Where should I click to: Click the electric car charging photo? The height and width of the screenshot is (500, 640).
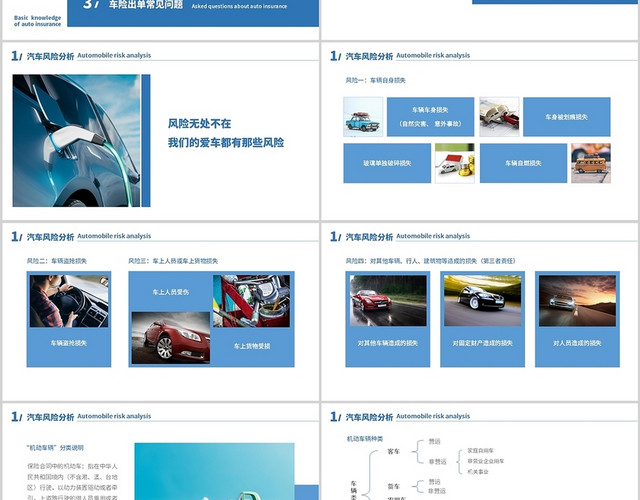[76, 140]
